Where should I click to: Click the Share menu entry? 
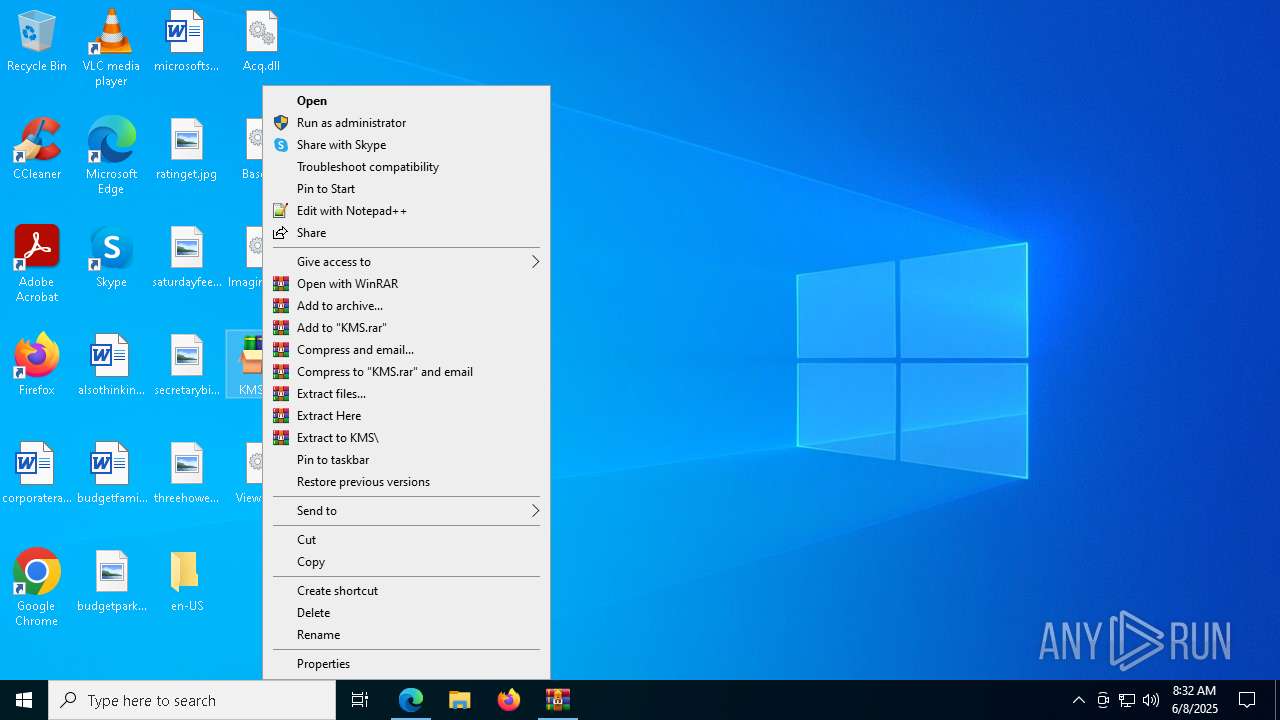406,233
